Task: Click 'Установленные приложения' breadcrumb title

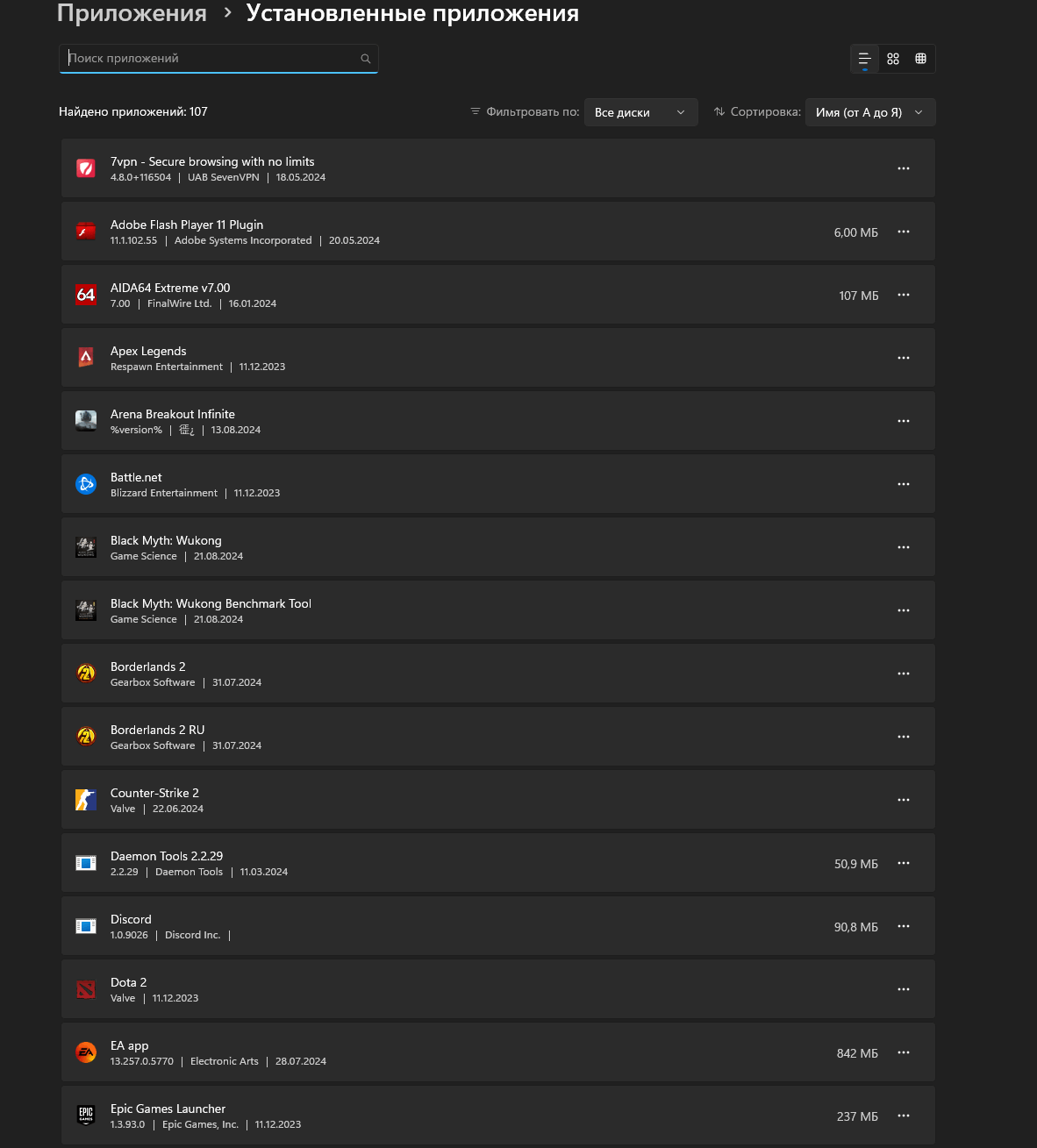Action: pos(412,13)
